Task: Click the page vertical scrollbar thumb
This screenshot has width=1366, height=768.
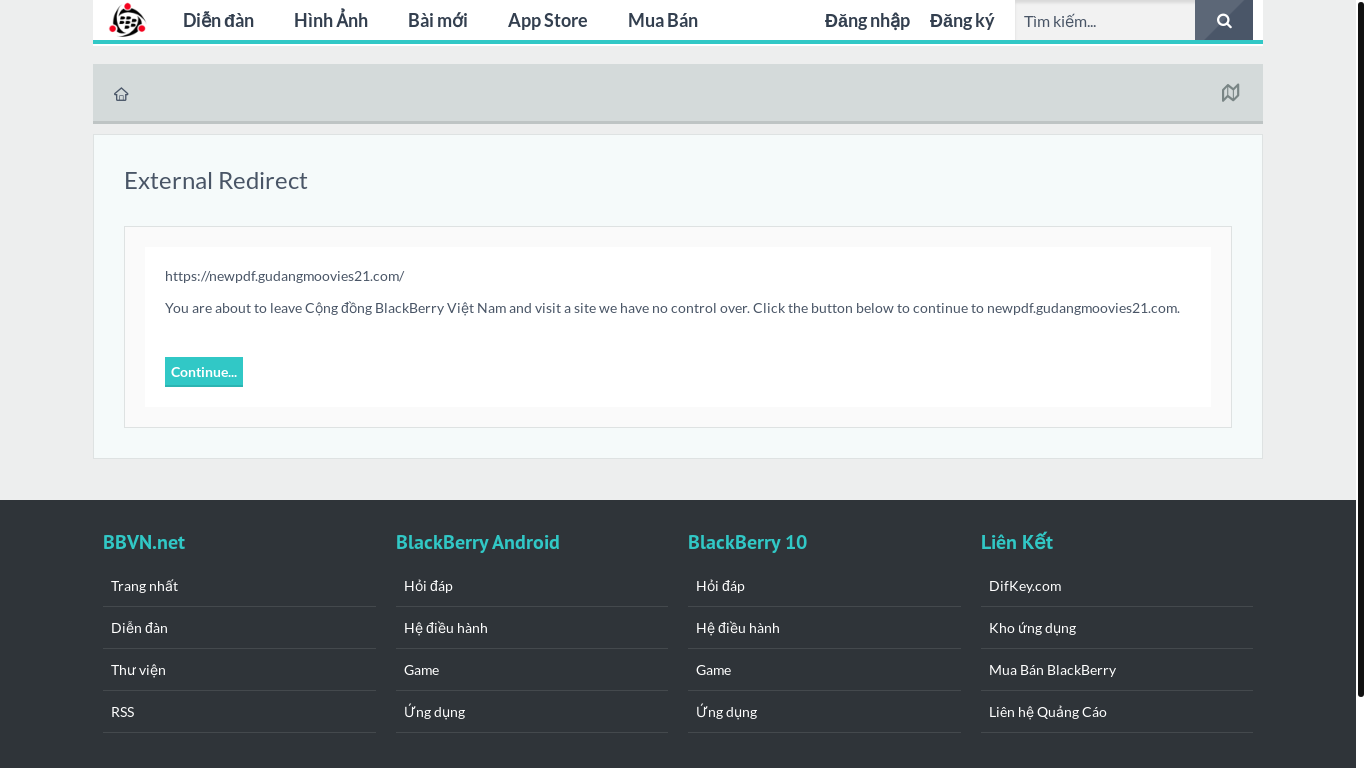Action: click(1360, 348)
